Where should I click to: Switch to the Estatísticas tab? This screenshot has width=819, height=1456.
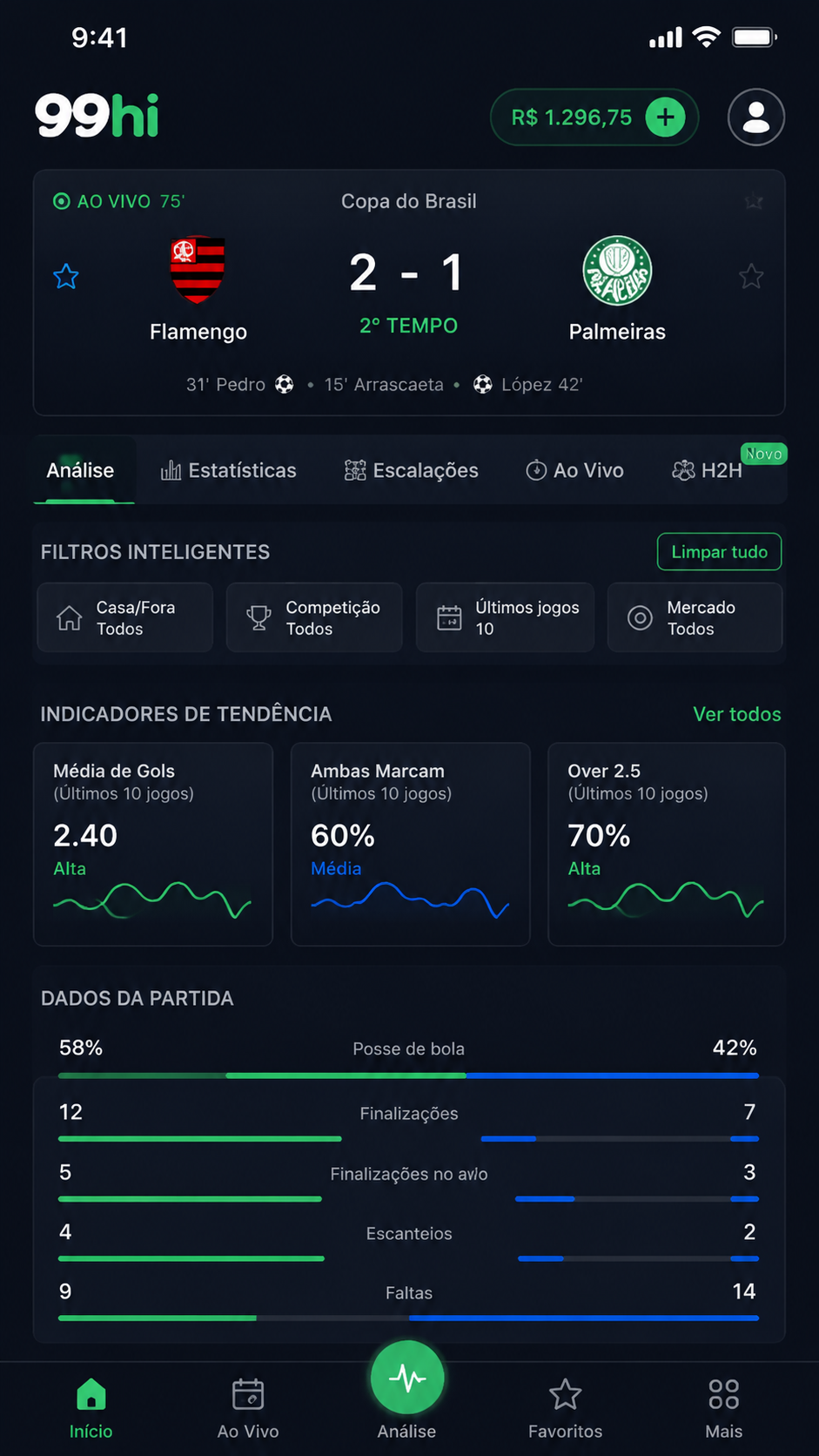click(x=228, y=470)
